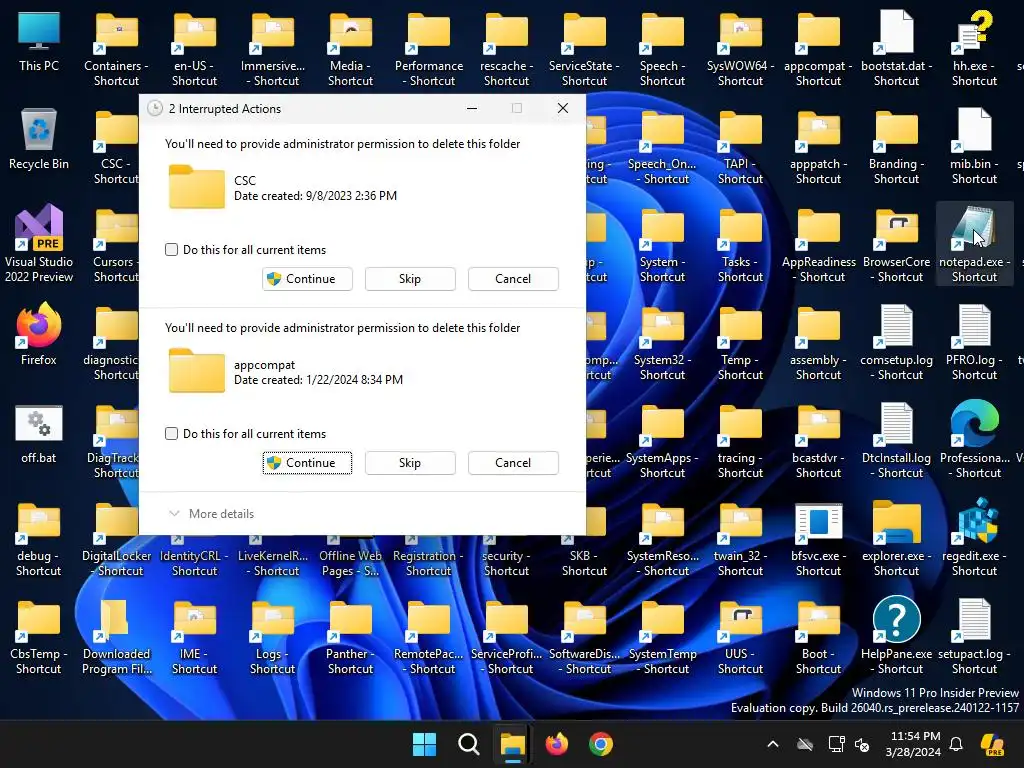Image resolution: width=1024 pixels, height=768 pixels.
Task: Show hidden system tray icons chevron
Action: [x=773, y=744]
